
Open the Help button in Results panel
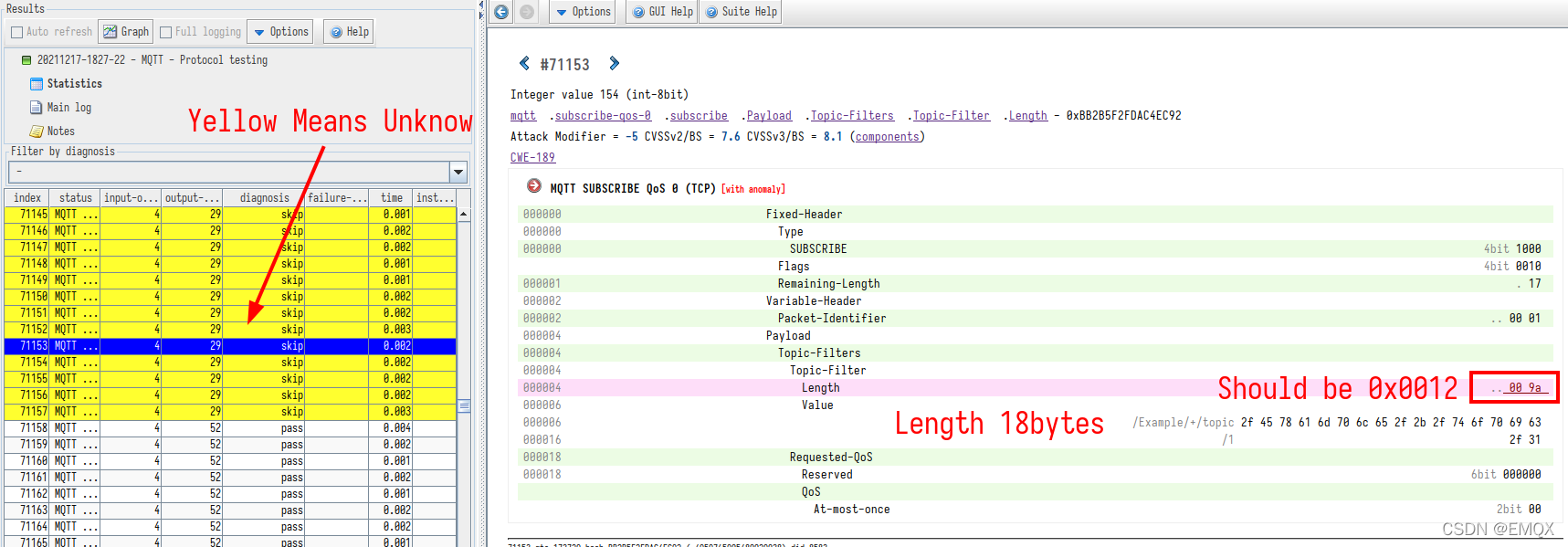[349, 32]
